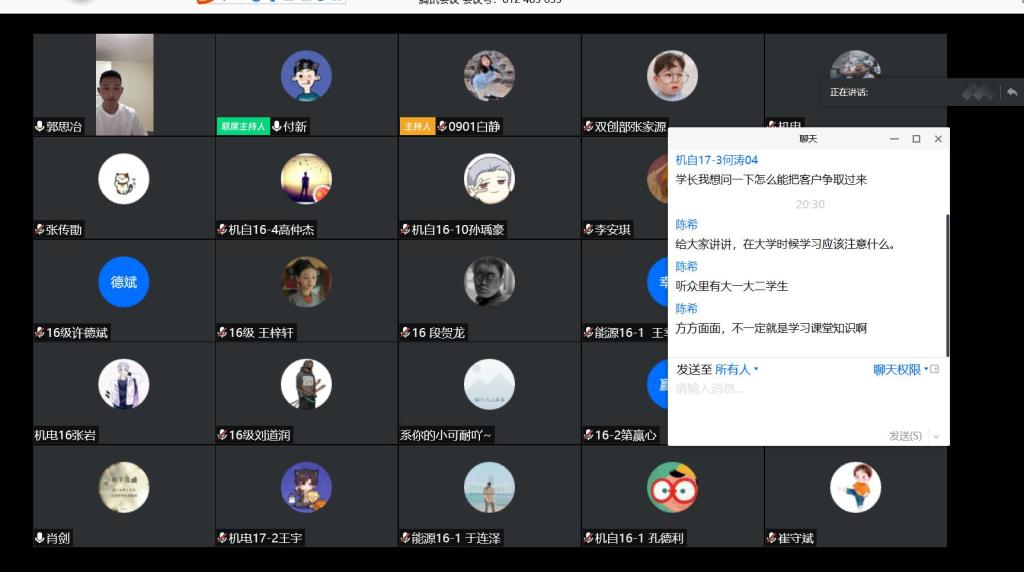Viewport: 1024px width, 572px height.
Task: Click the muted mic icon beside 张传勘
Action: tap(40, 230)
